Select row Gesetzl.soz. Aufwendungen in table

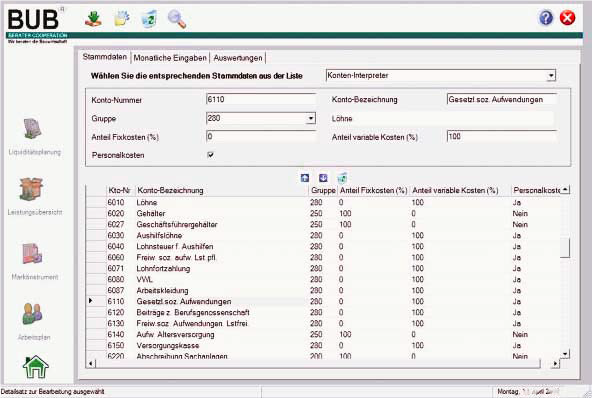pyautogui.click(x=323, y=301)
